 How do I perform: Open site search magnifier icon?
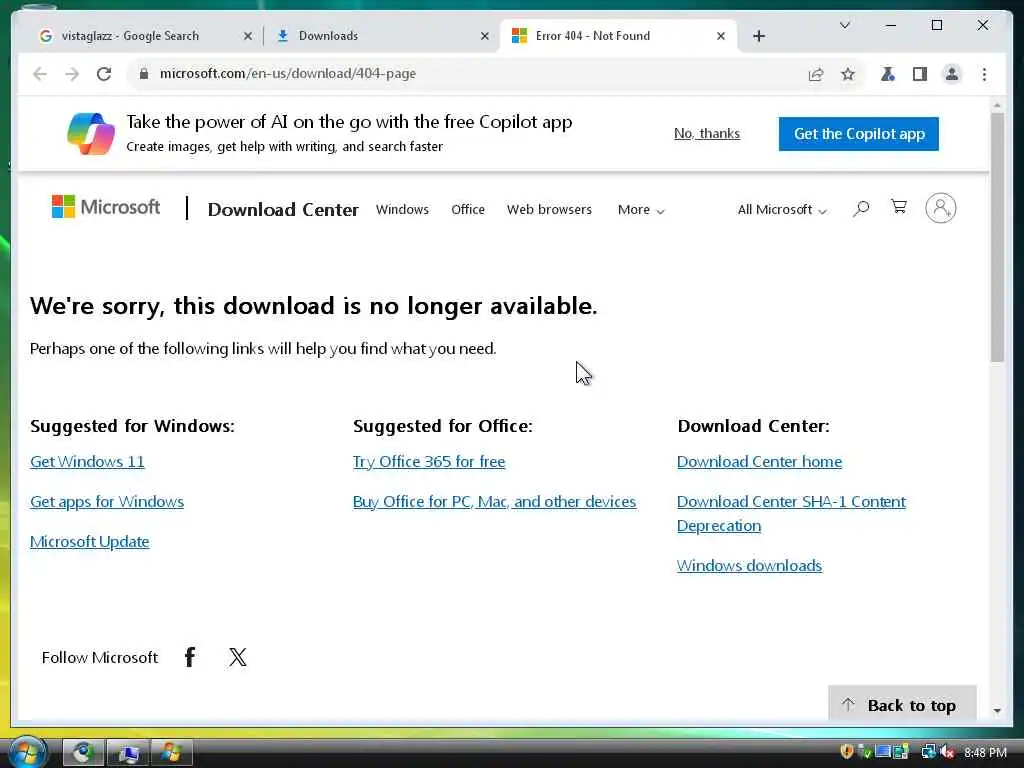[861, 209]
